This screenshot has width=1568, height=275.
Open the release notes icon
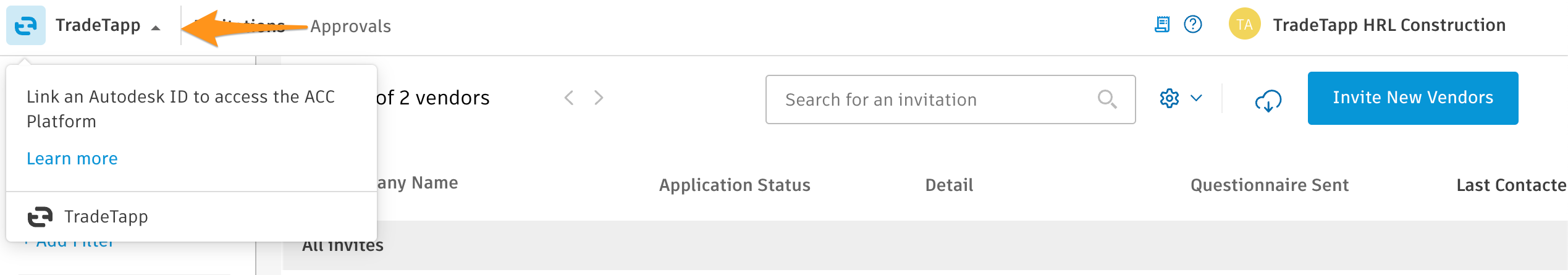click(1162, 25)
